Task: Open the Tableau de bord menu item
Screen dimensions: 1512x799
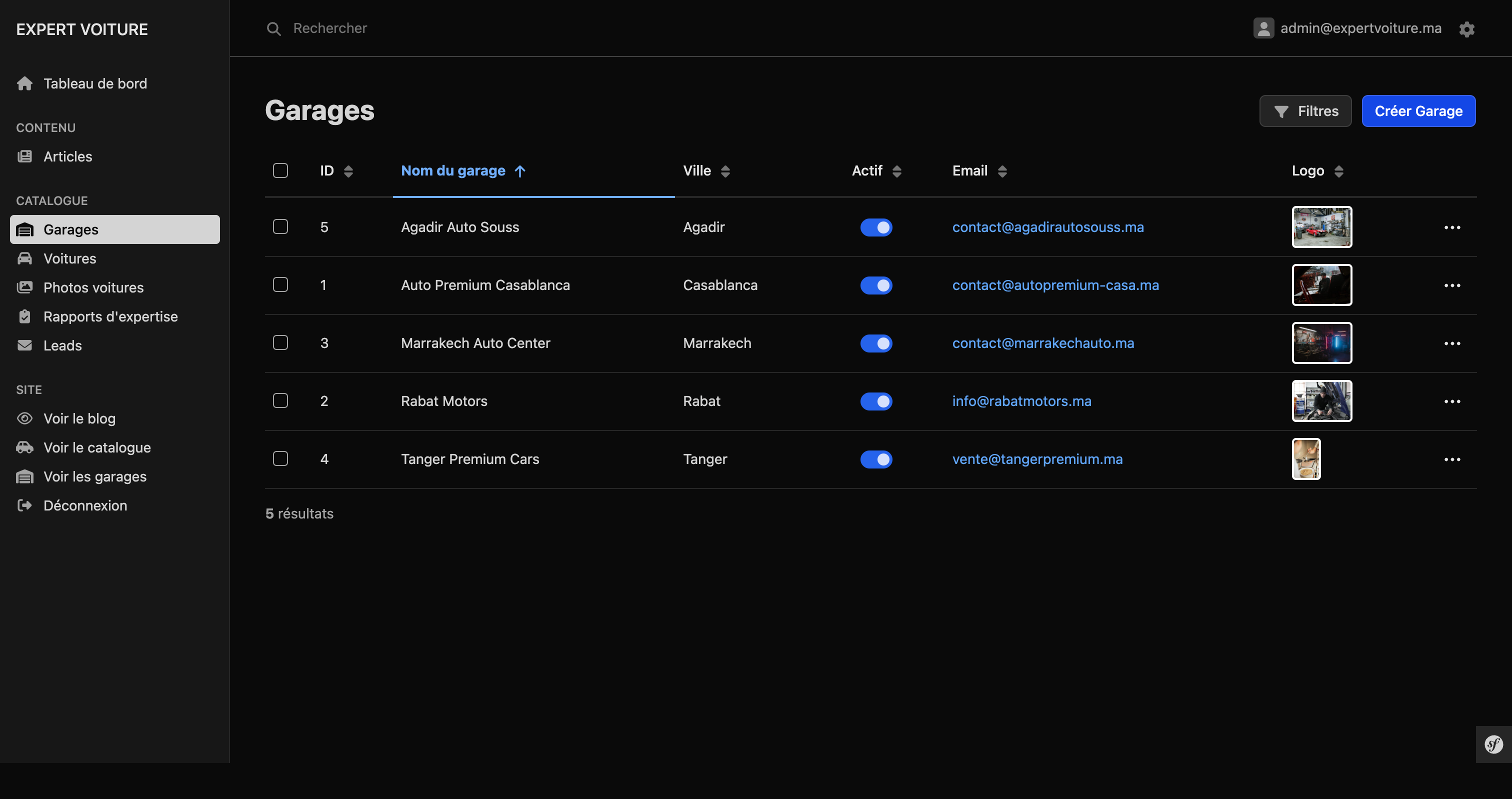Action: coord(115,83)
